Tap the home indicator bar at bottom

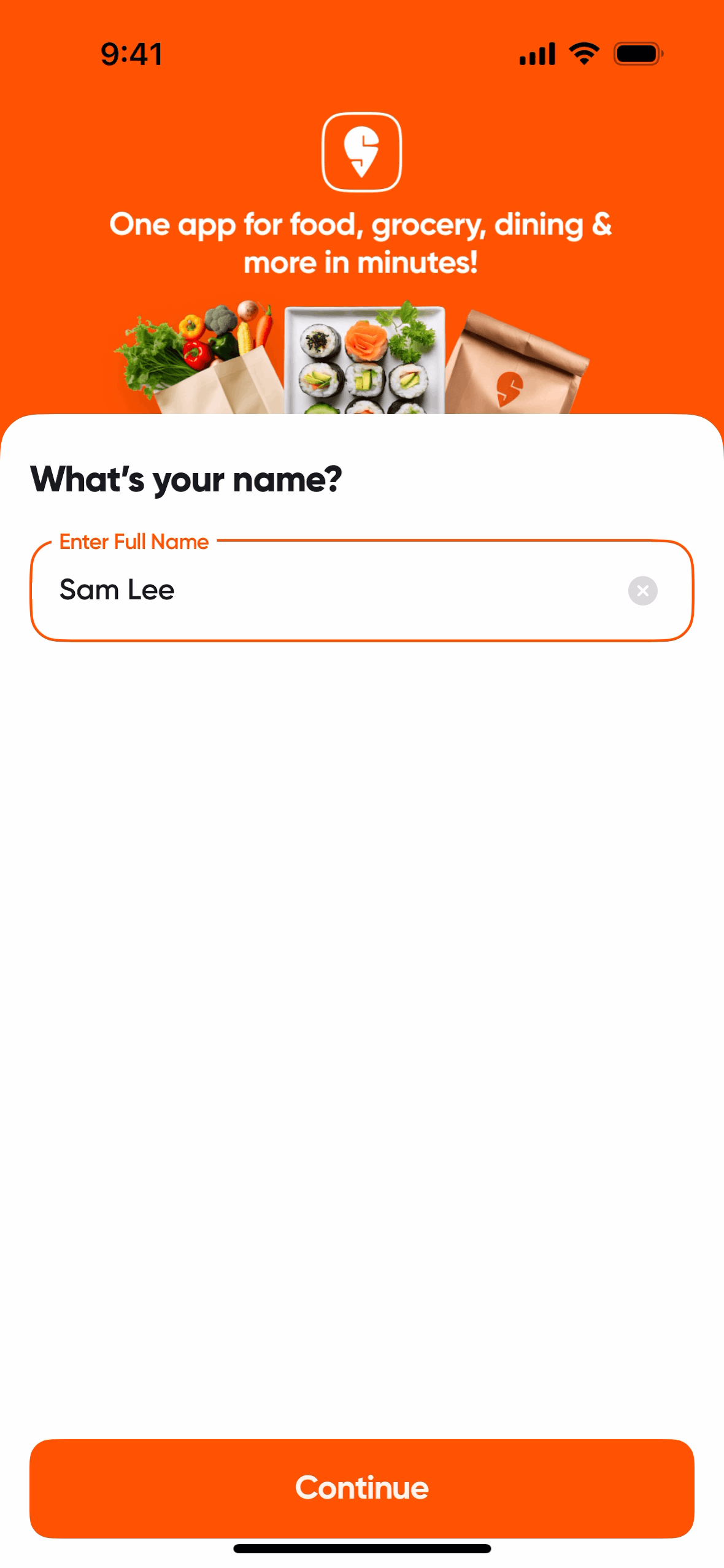click(361, 1548)
